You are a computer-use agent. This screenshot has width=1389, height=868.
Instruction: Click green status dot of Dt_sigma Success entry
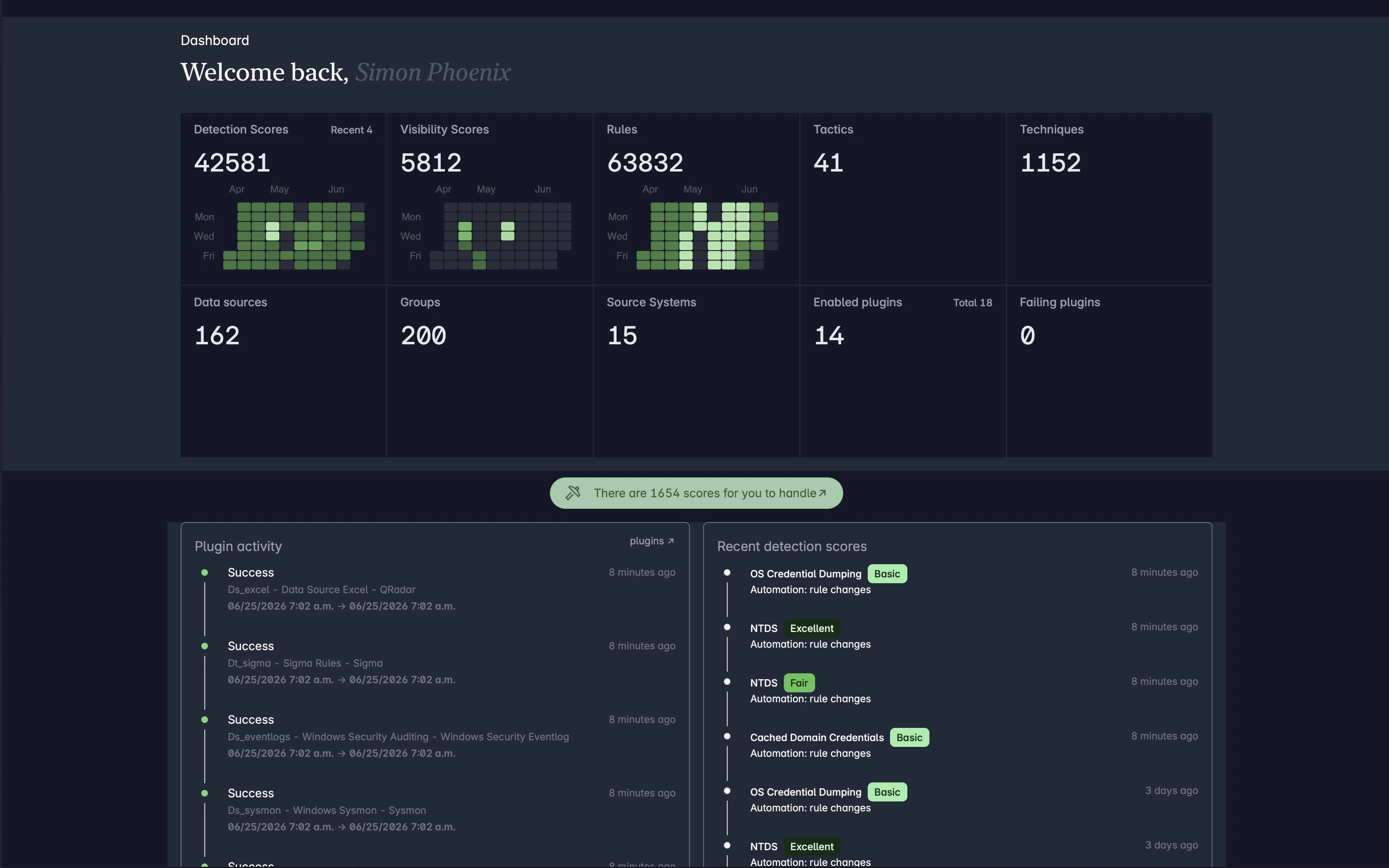[204, 646]
